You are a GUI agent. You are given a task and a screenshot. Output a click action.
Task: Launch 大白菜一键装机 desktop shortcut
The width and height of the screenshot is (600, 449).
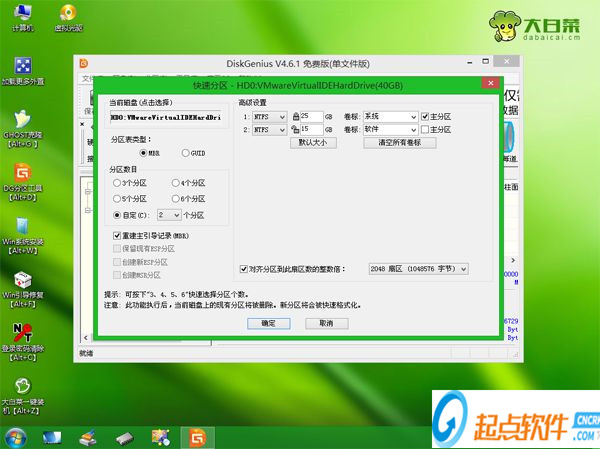[23, 396]
